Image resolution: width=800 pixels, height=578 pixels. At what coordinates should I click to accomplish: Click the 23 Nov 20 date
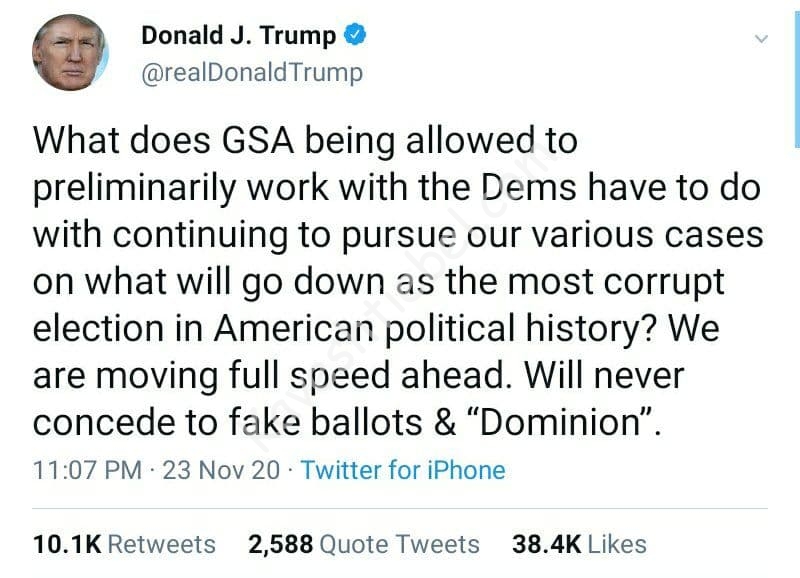(x=221, y=470)
